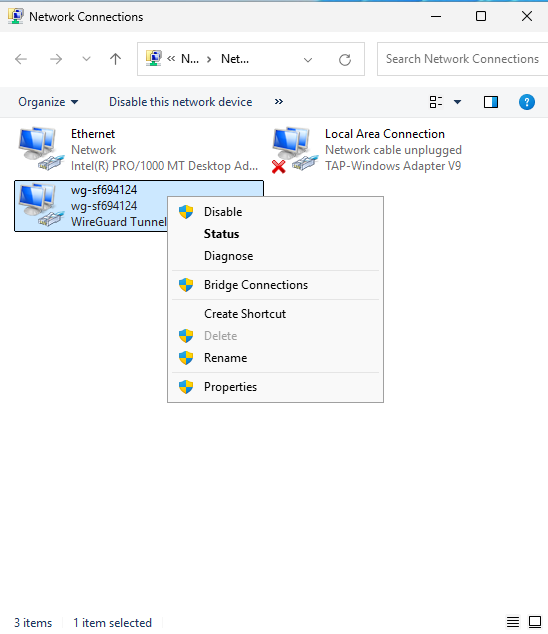
Task: Choose Status in context menu
Action: coord(275,234)
